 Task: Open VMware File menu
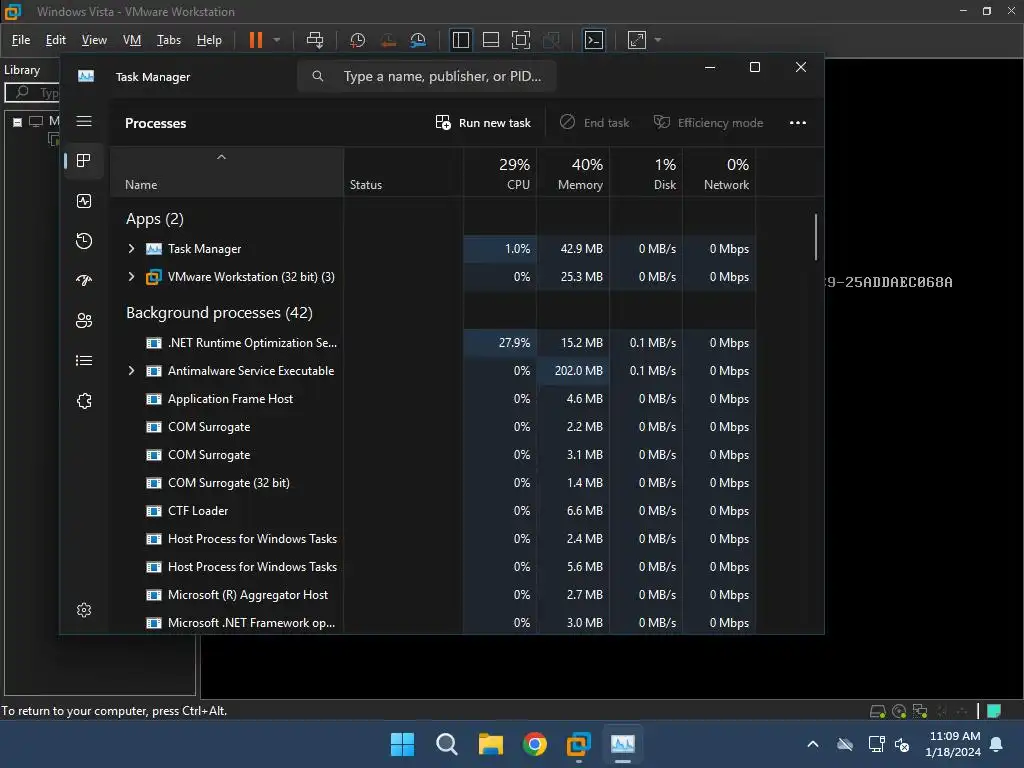(x=21, y=40)
